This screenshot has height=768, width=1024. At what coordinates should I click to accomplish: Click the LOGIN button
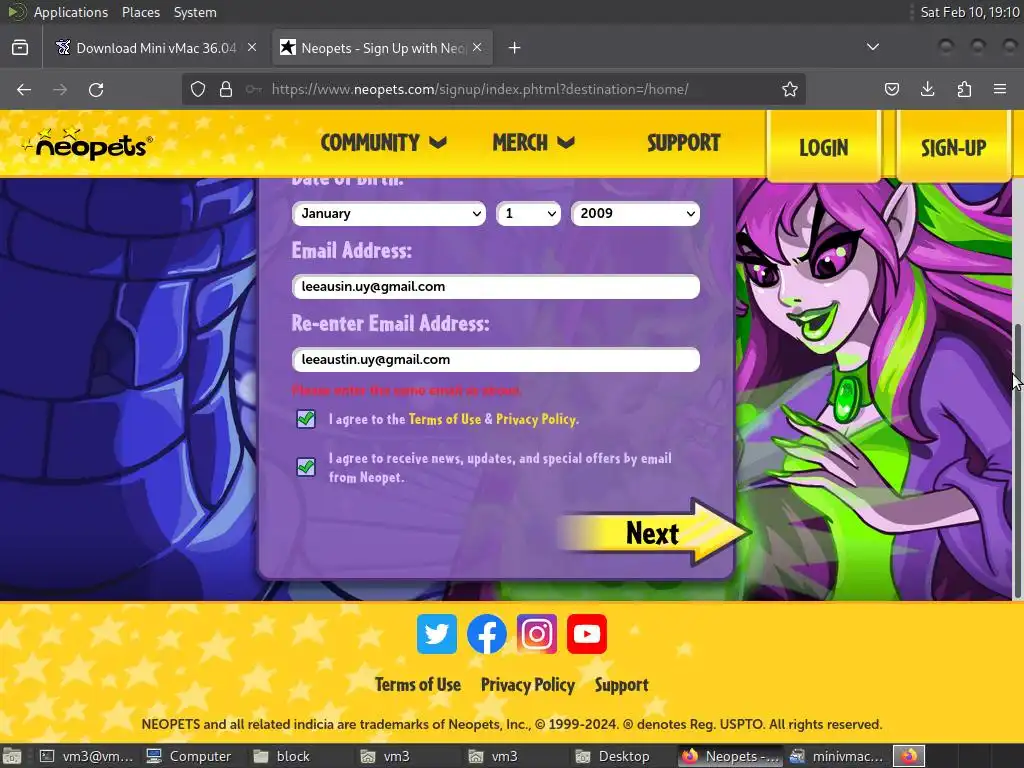pyautogui.click(x=824, y=148)
